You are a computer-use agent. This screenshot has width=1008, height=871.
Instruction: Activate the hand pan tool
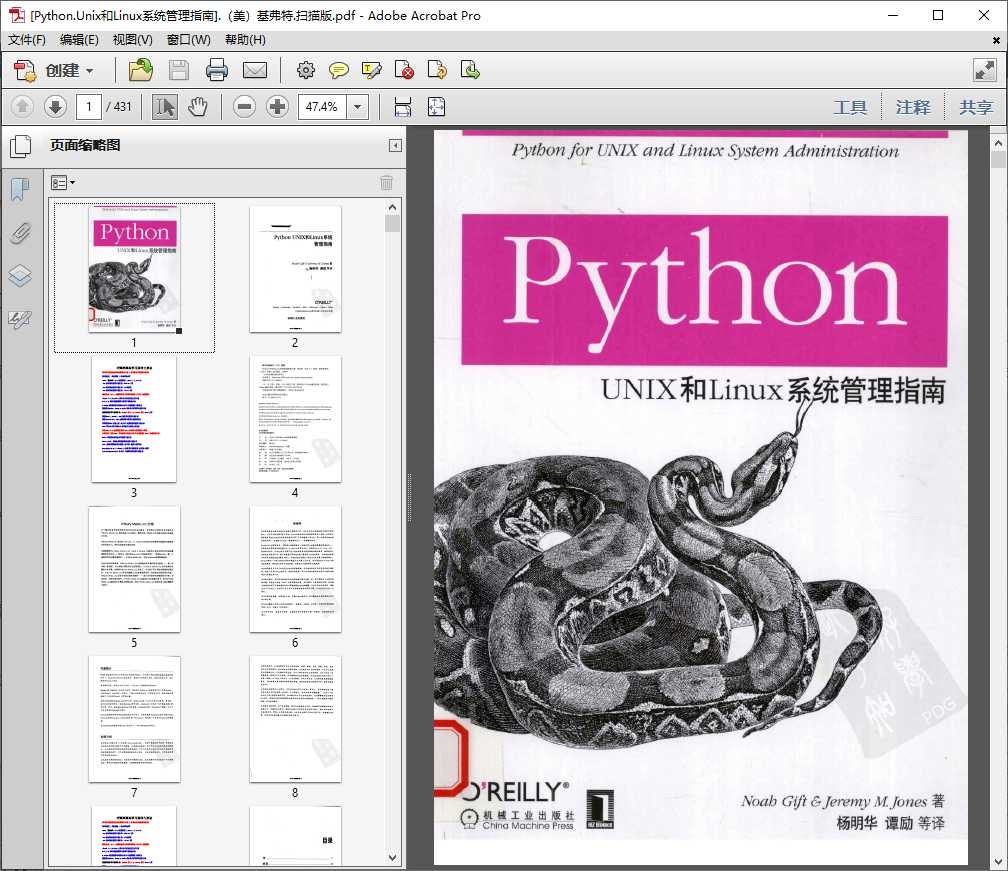pos(198,107)
